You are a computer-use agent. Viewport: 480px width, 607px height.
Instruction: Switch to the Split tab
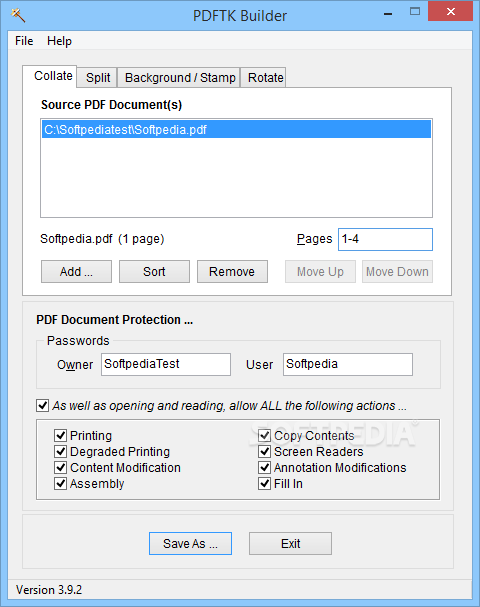pos(98,77)
